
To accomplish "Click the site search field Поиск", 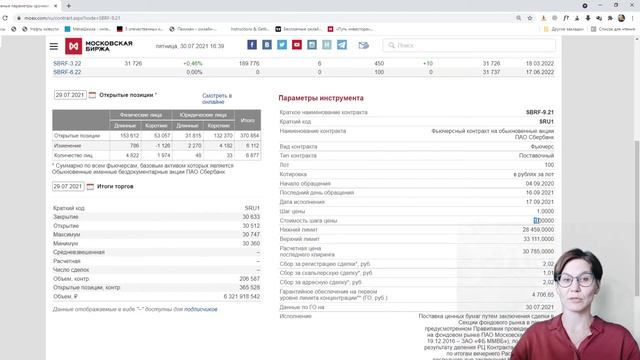I will click(x=469, y=45).
